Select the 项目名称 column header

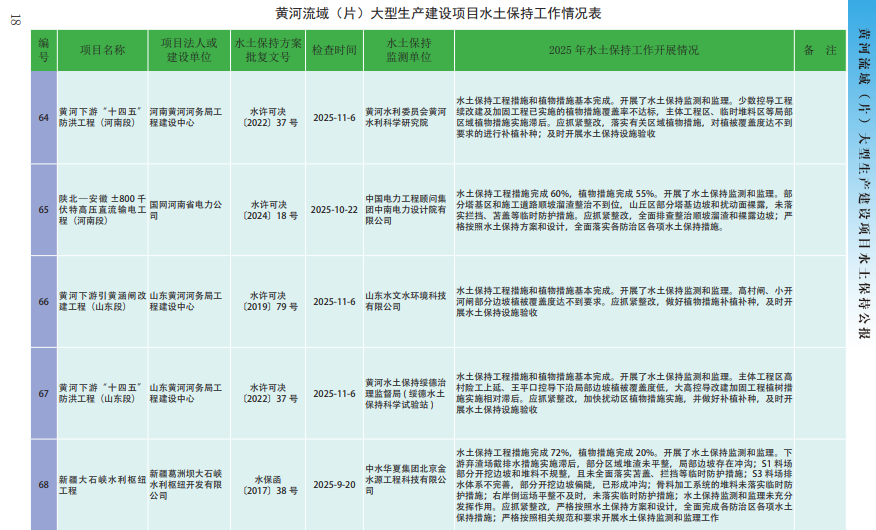coord(102,50)
